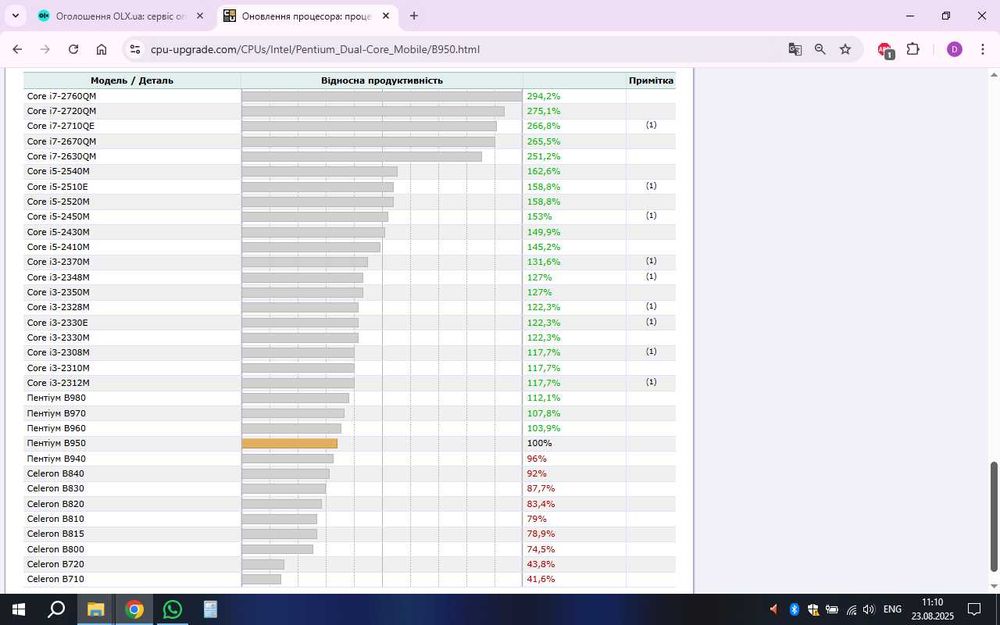Screen dimensions: 1000x625
Task: Select the Core i7-2670QM entry
Action: click(x=62, y=141)
